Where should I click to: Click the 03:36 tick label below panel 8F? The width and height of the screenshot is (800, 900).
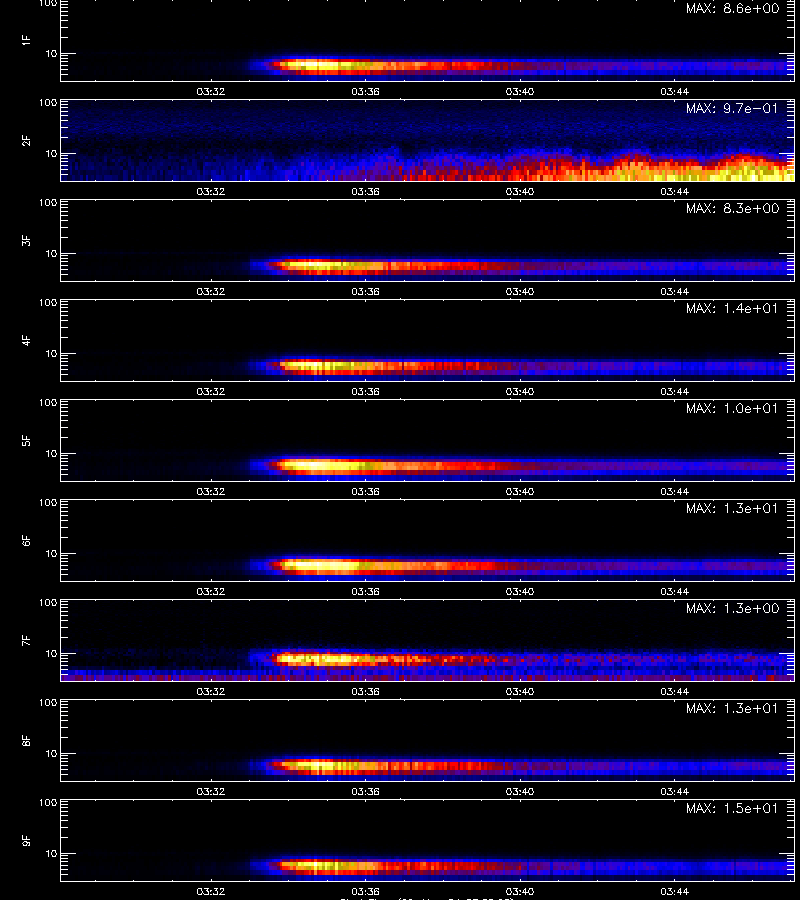pos(366,791)
